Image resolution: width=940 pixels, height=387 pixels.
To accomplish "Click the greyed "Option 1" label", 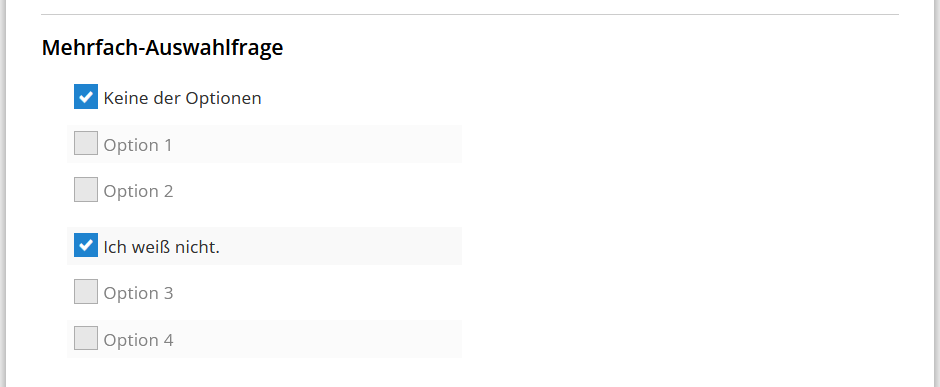I will coord(138,145).
